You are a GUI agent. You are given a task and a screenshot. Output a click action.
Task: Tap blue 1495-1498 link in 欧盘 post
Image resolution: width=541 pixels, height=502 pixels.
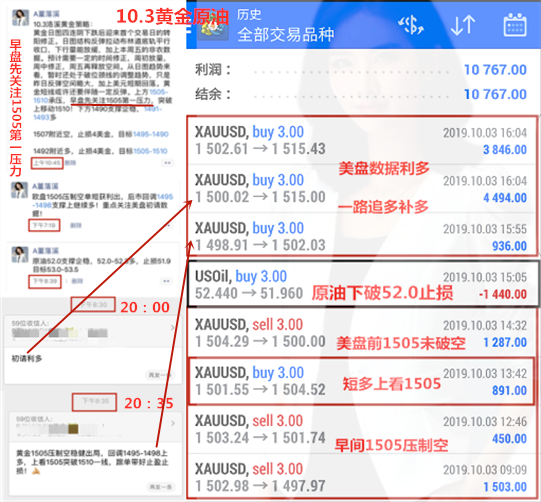[104, 201]
